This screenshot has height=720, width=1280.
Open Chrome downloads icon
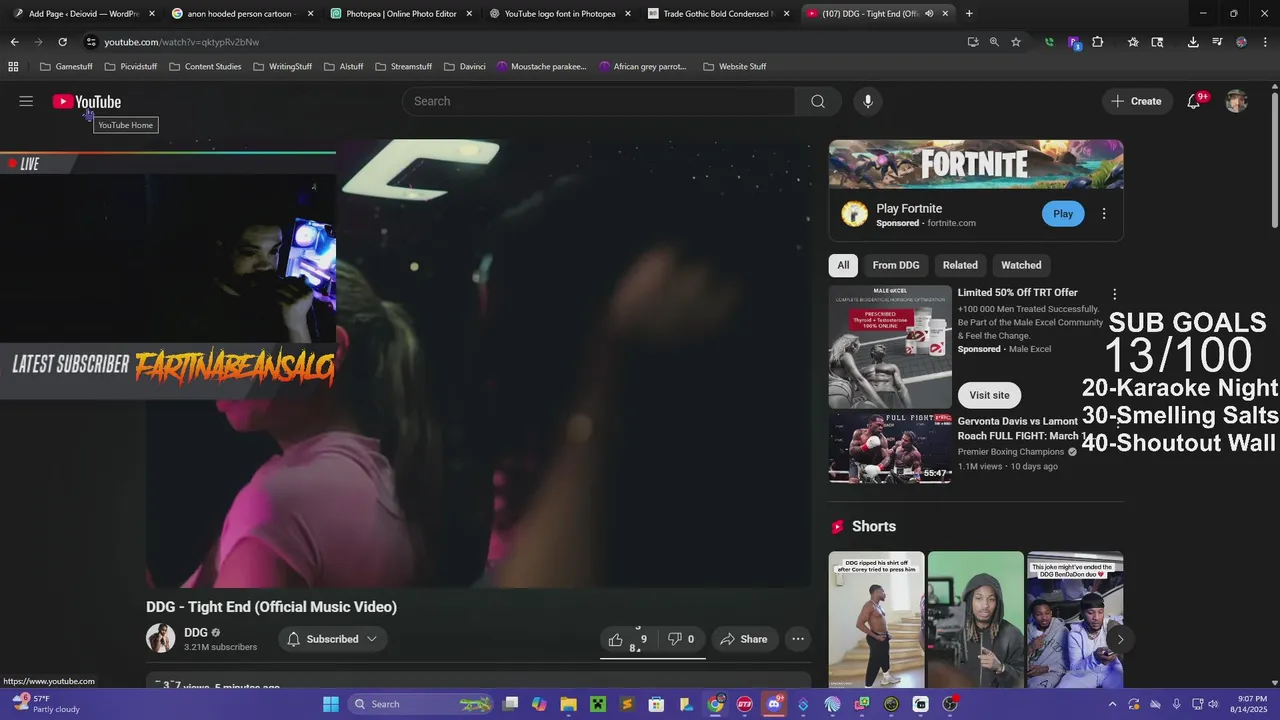(x=1193, y=42)
